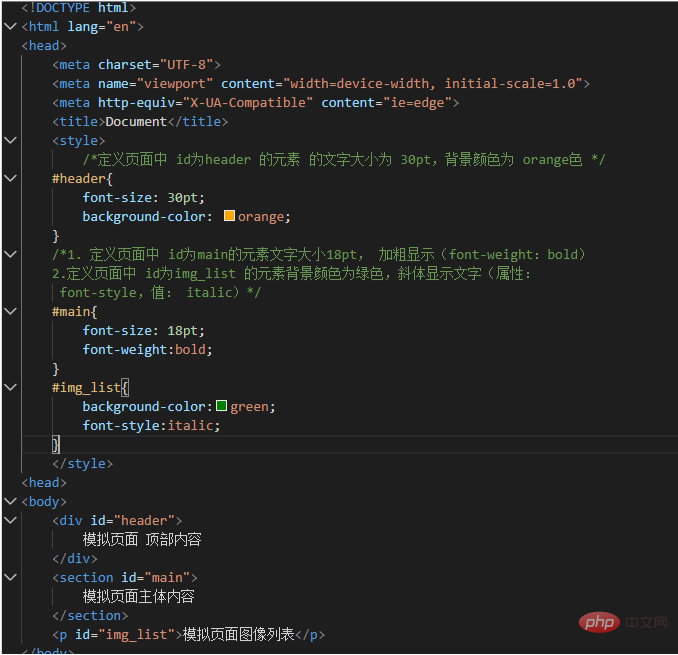The height and width of the screenshot is (655, 678).
Task: Click the "X-UA-Compatible" attribute value
Action: point(248,102)
